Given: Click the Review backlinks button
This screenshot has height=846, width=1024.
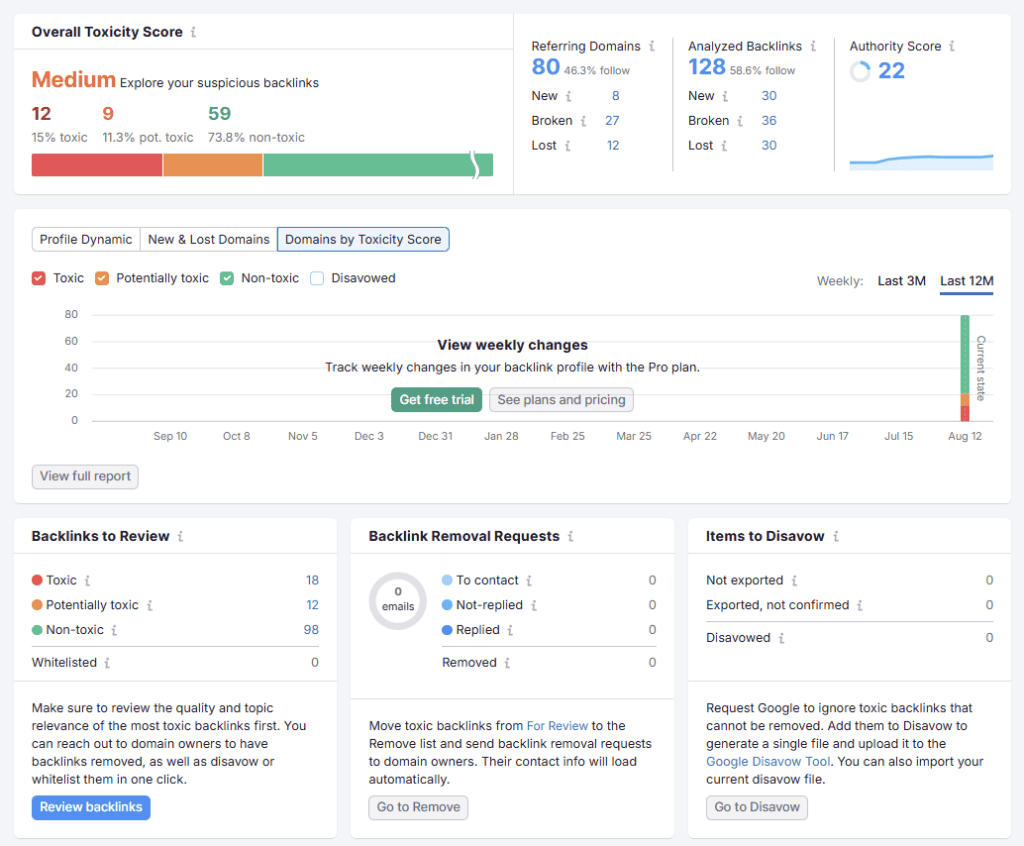Looking at the screenshot, I should 91,807.
